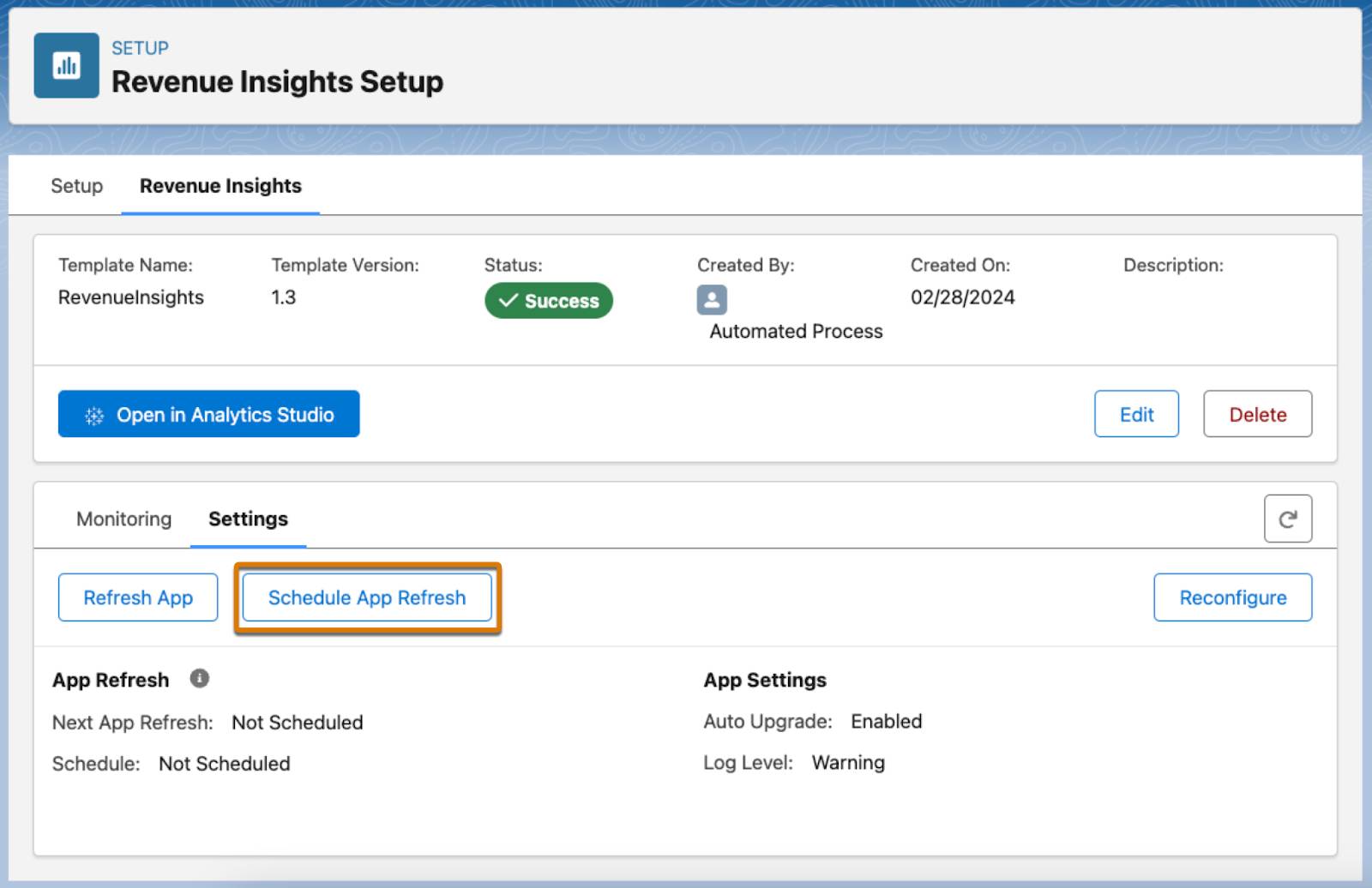
Task: Click the App Settings heading
Action: tap(765, 680)
